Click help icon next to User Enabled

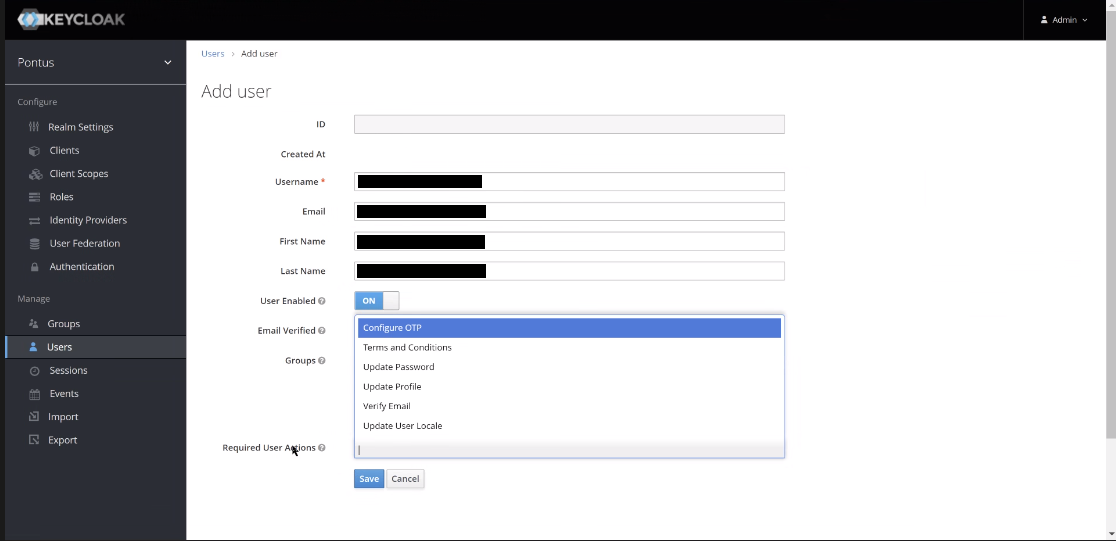322,301
